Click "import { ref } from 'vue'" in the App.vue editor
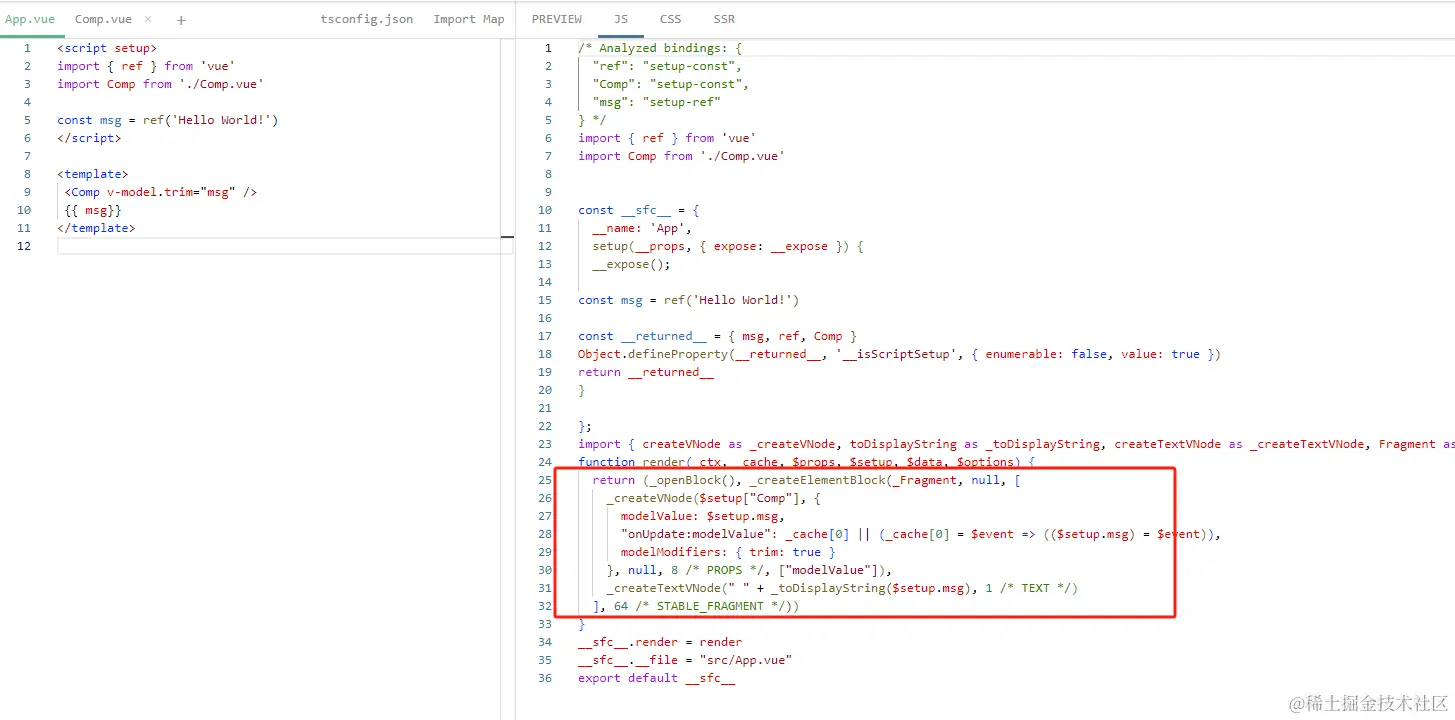Viewport: 1455px width, 720px height. click(x=146, y=66)
